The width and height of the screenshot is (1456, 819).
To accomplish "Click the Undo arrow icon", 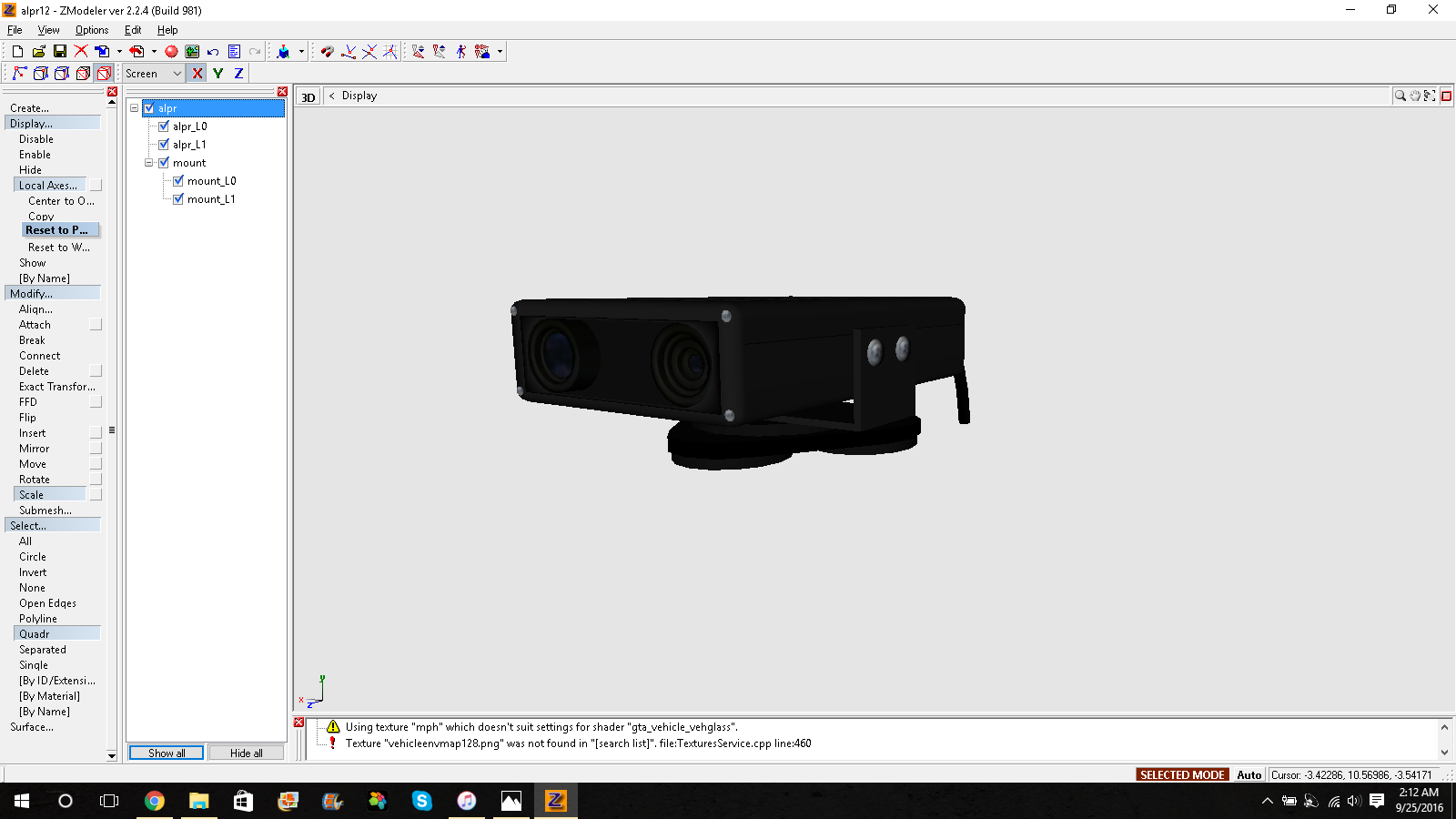I will pyautogui.click(x=213, y=52).
